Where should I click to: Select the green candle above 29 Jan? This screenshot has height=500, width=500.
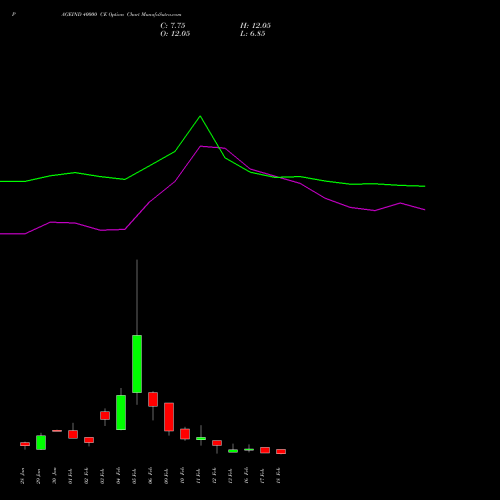[x=41, y=443]
